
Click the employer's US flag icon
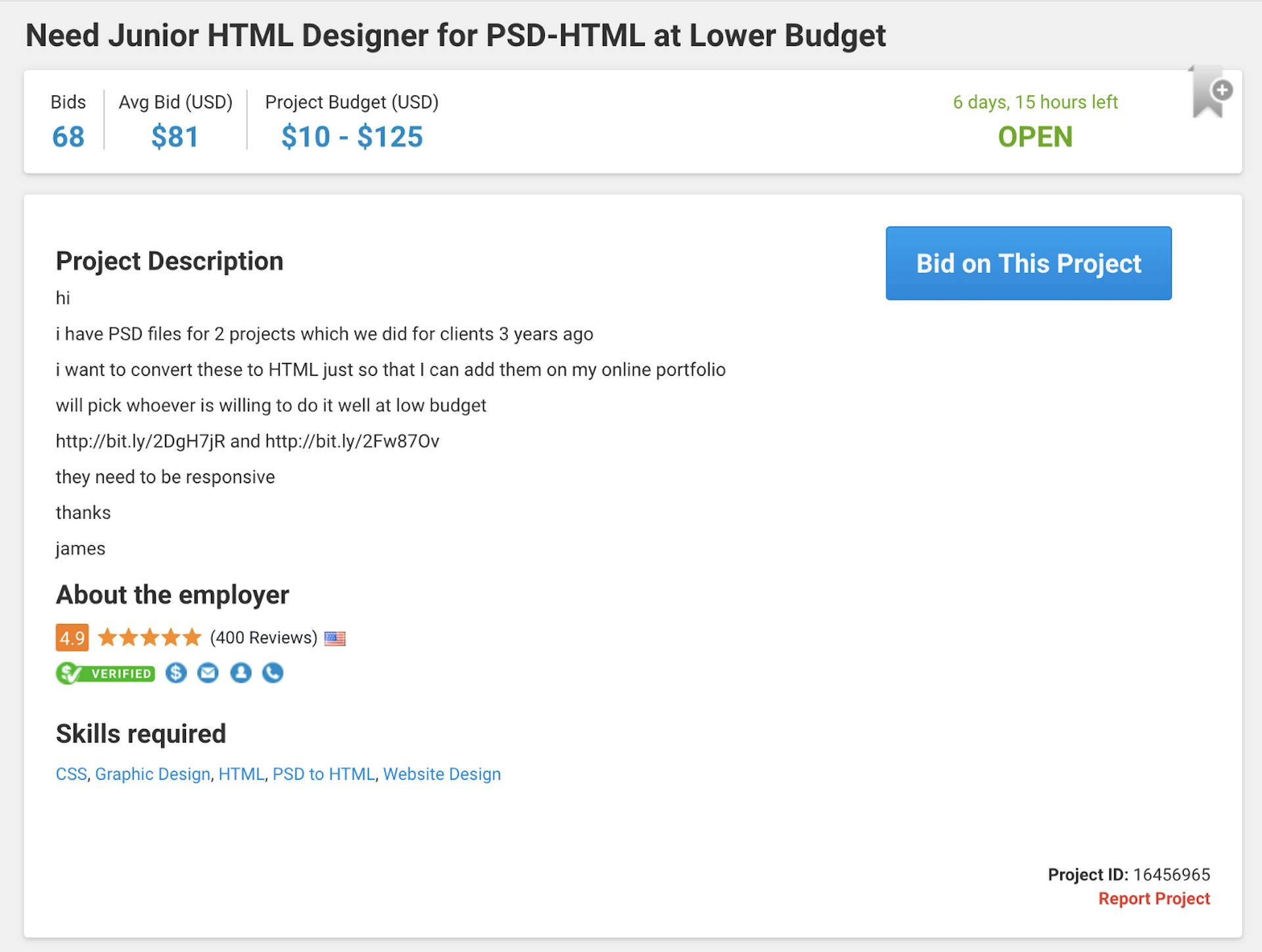pos(337,637)
